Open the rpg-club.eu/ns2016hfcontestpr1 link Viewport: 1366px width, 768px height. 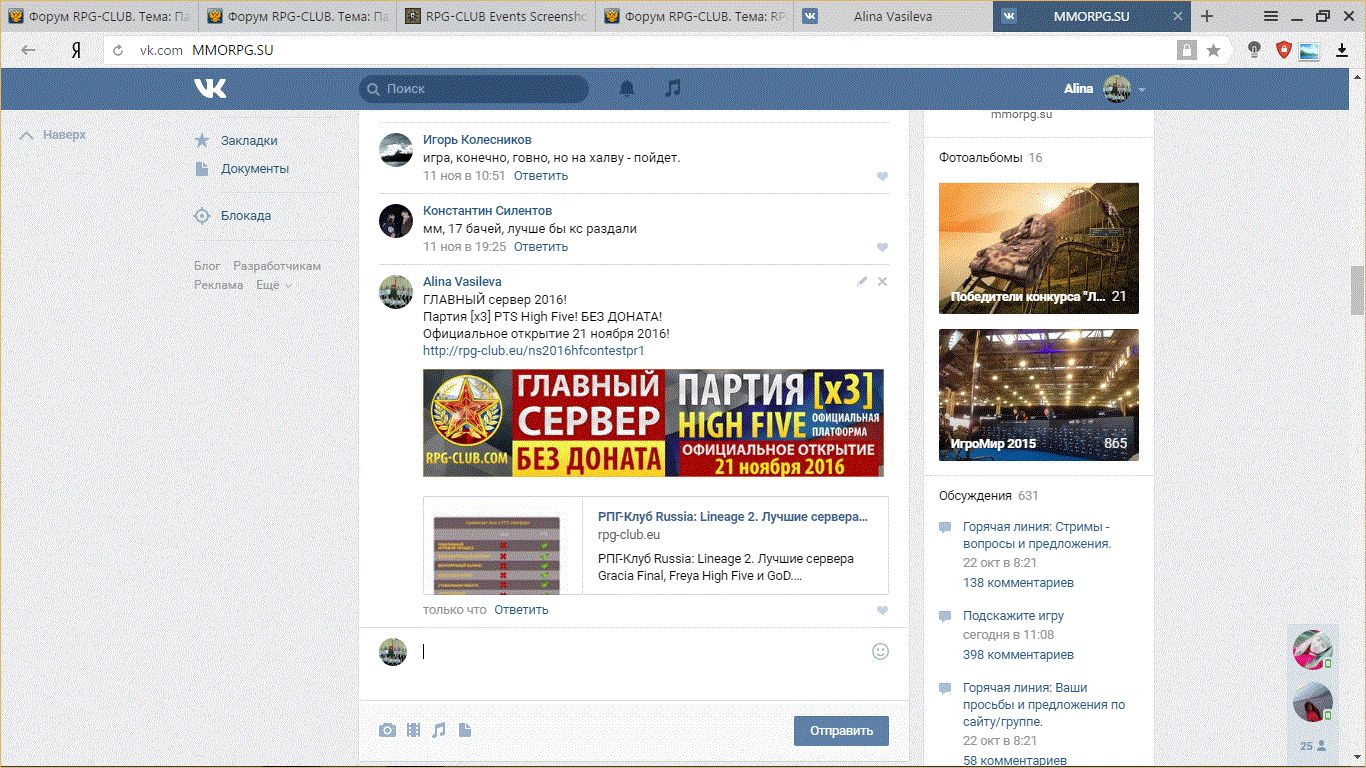coord(533,351)
